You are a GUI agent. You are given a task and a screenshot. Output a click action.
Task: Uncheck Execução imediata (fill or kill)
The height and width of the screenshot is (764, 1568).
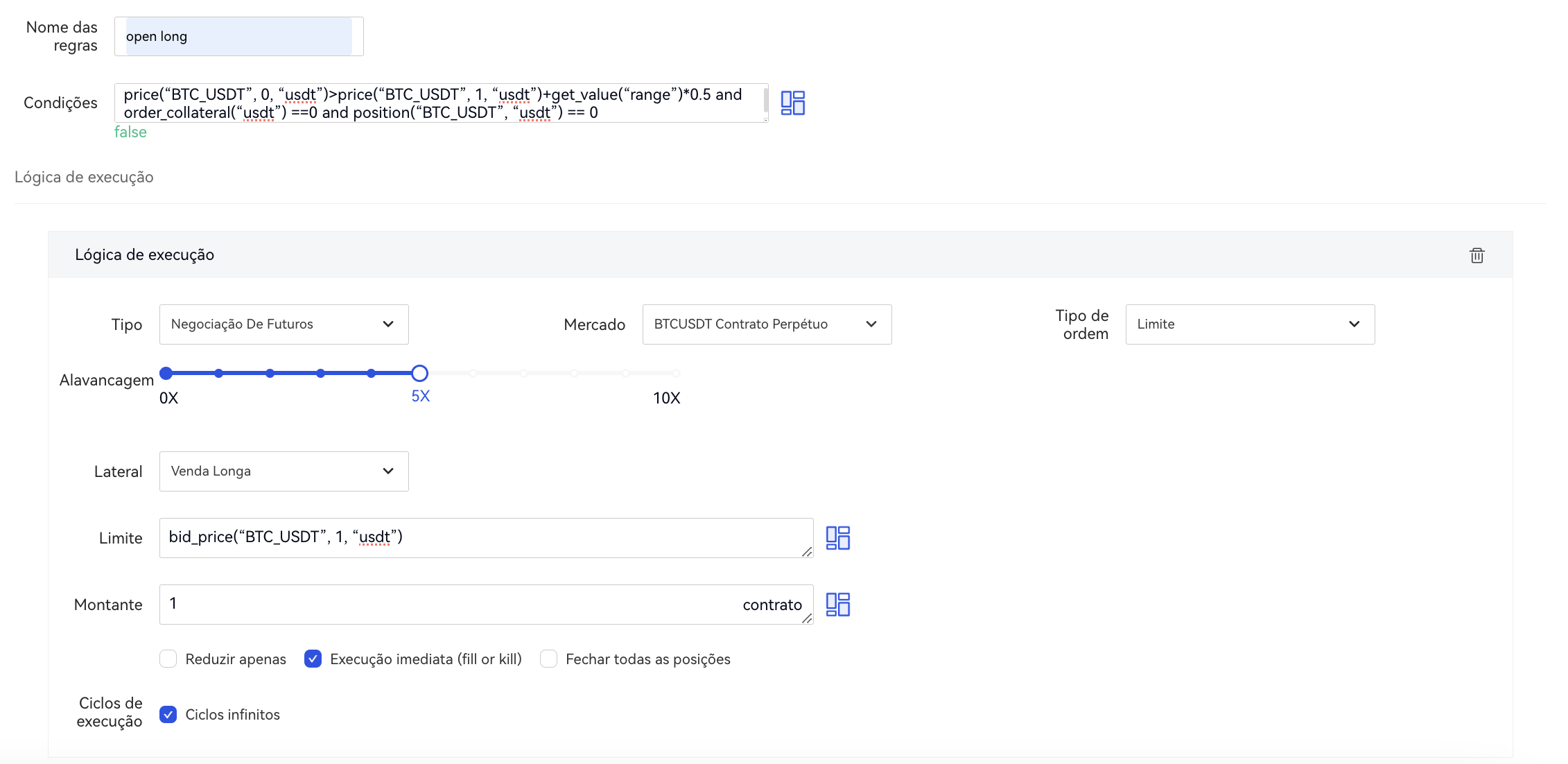(313, 659)
